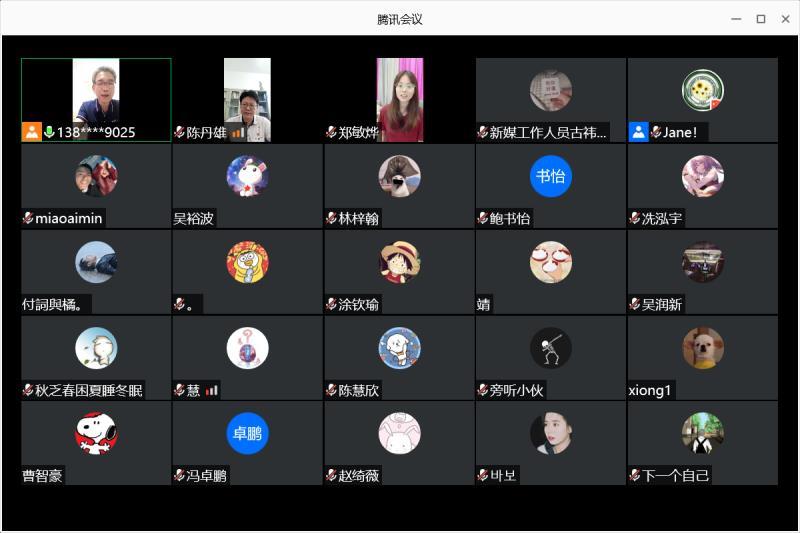Click the dancing skeleton avatar of 旁听小伙
Screen dimensions: 800x533
[x=551, y=348]
